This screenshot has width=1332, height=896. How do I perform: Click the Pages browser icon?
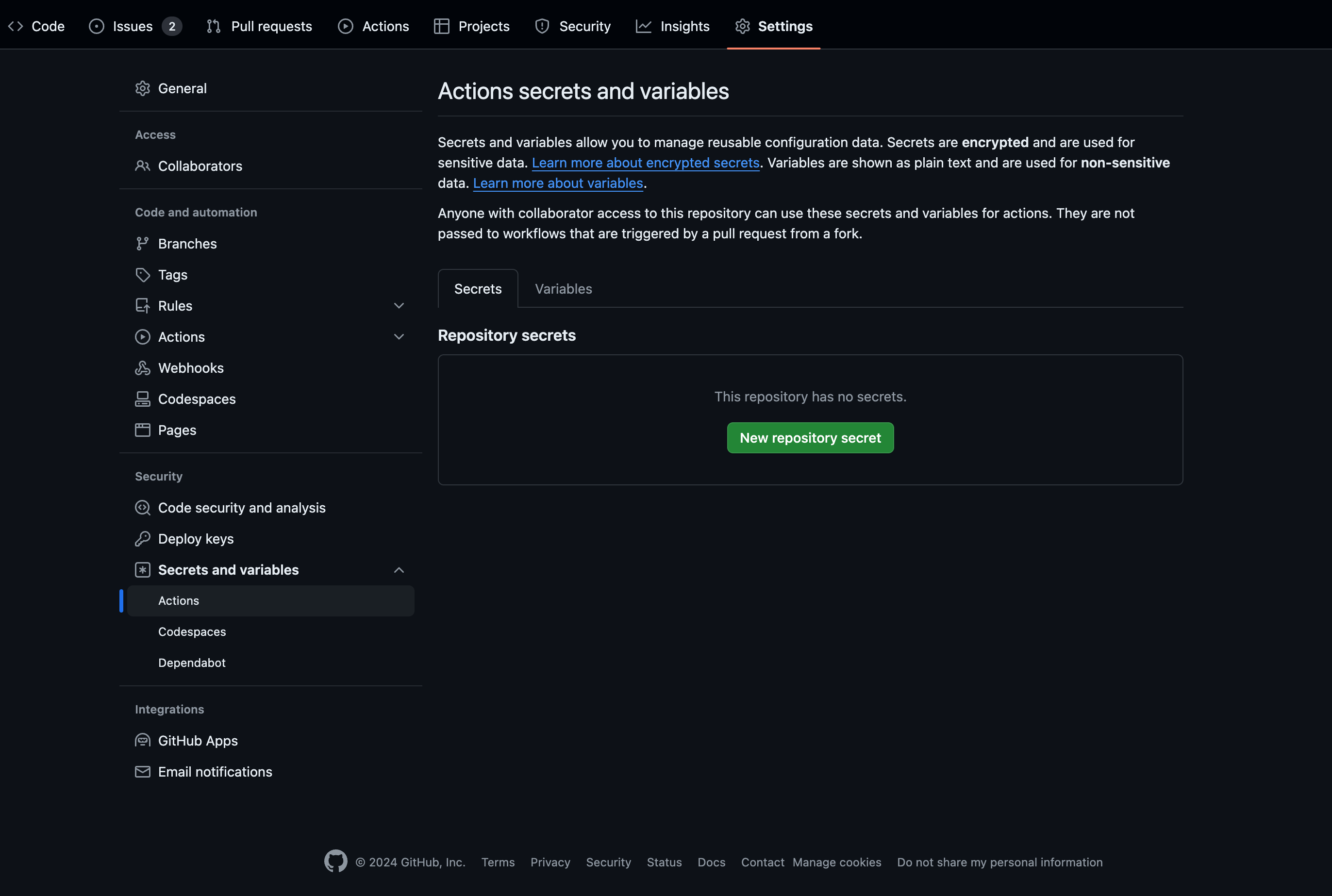point(142,431)
